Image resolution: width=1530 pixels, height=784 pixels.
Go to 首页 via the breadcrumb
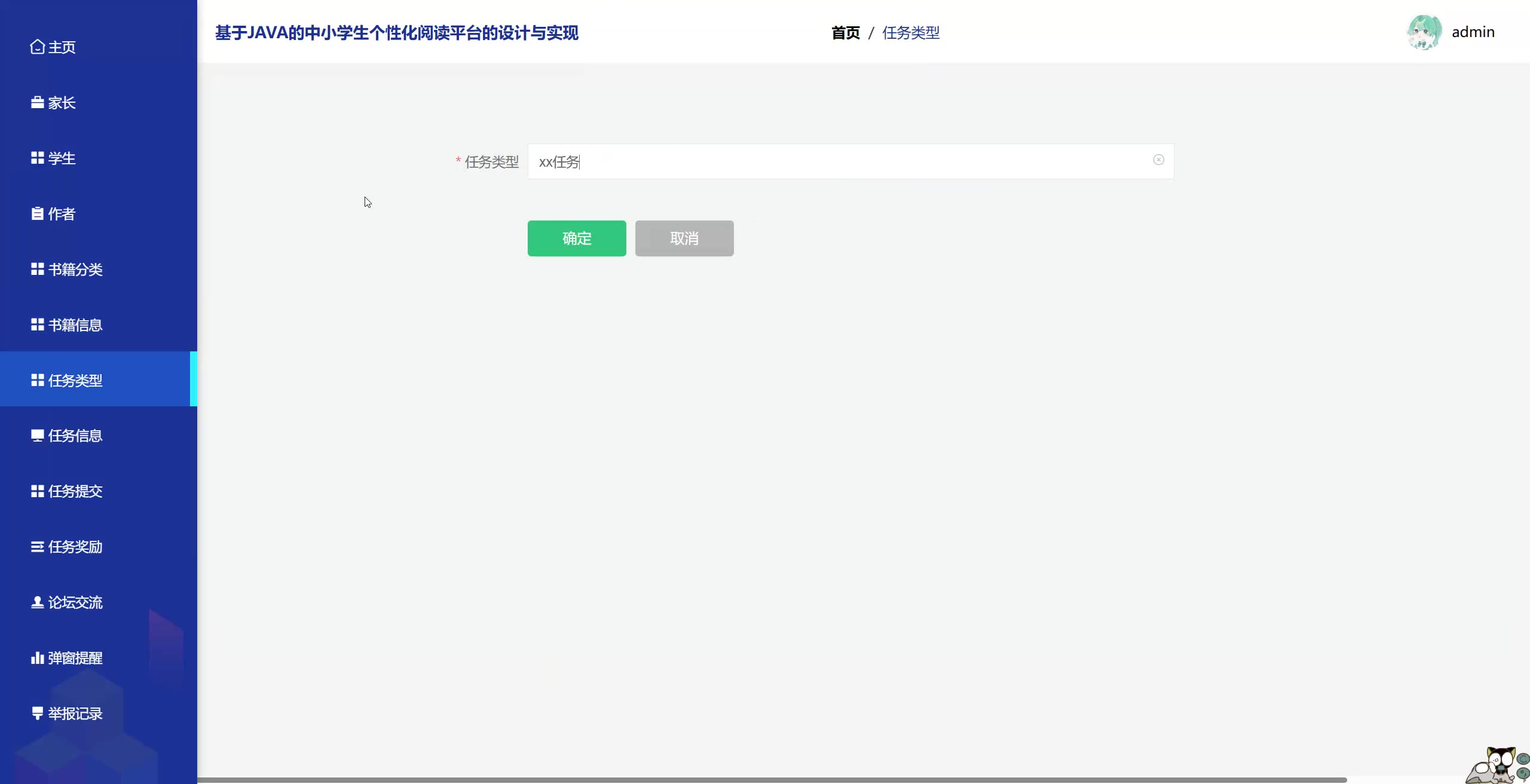pos(845,33)
